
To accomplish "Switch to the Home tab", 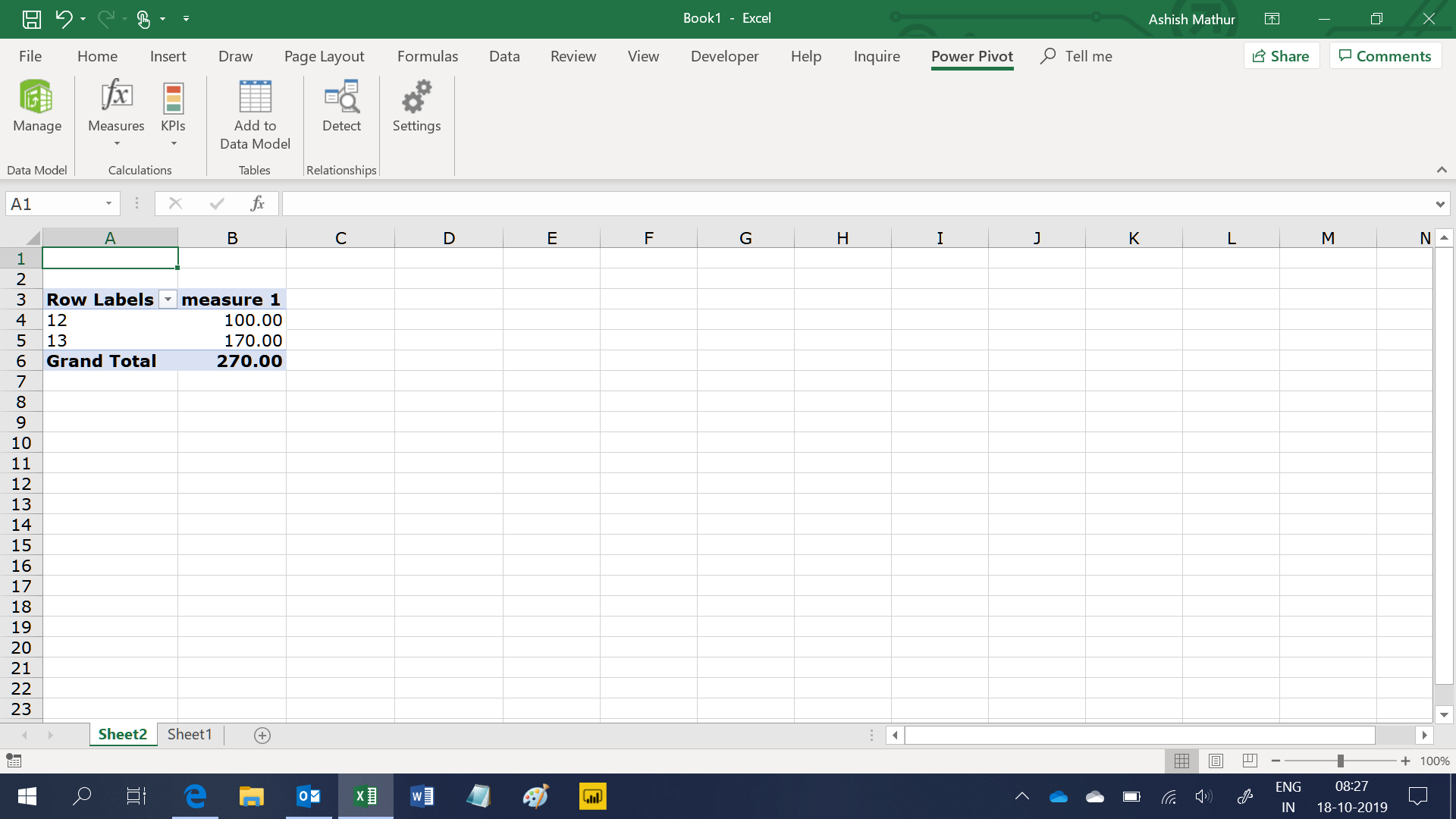I will [x=97, y=56].
